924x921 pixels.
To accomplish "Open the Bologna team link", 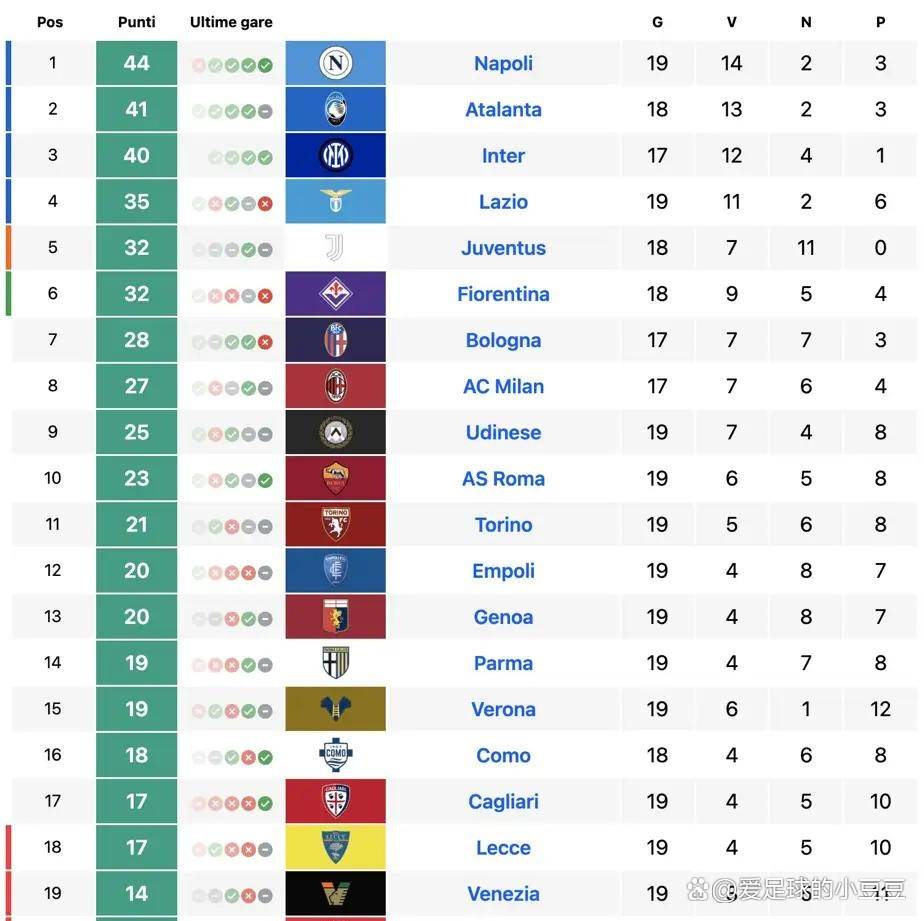I will [503, 340].
